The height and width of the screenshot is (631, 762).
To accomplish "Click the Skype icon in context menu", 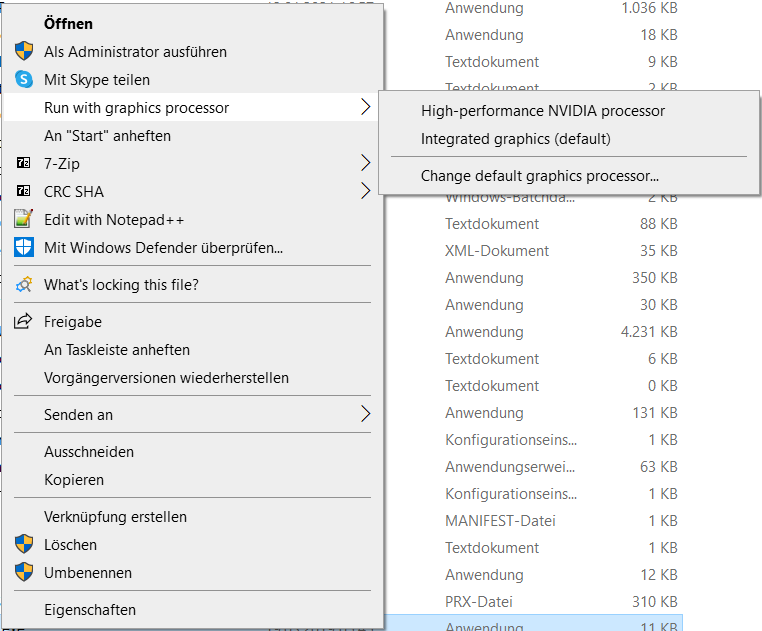I will tap(23, 79).
